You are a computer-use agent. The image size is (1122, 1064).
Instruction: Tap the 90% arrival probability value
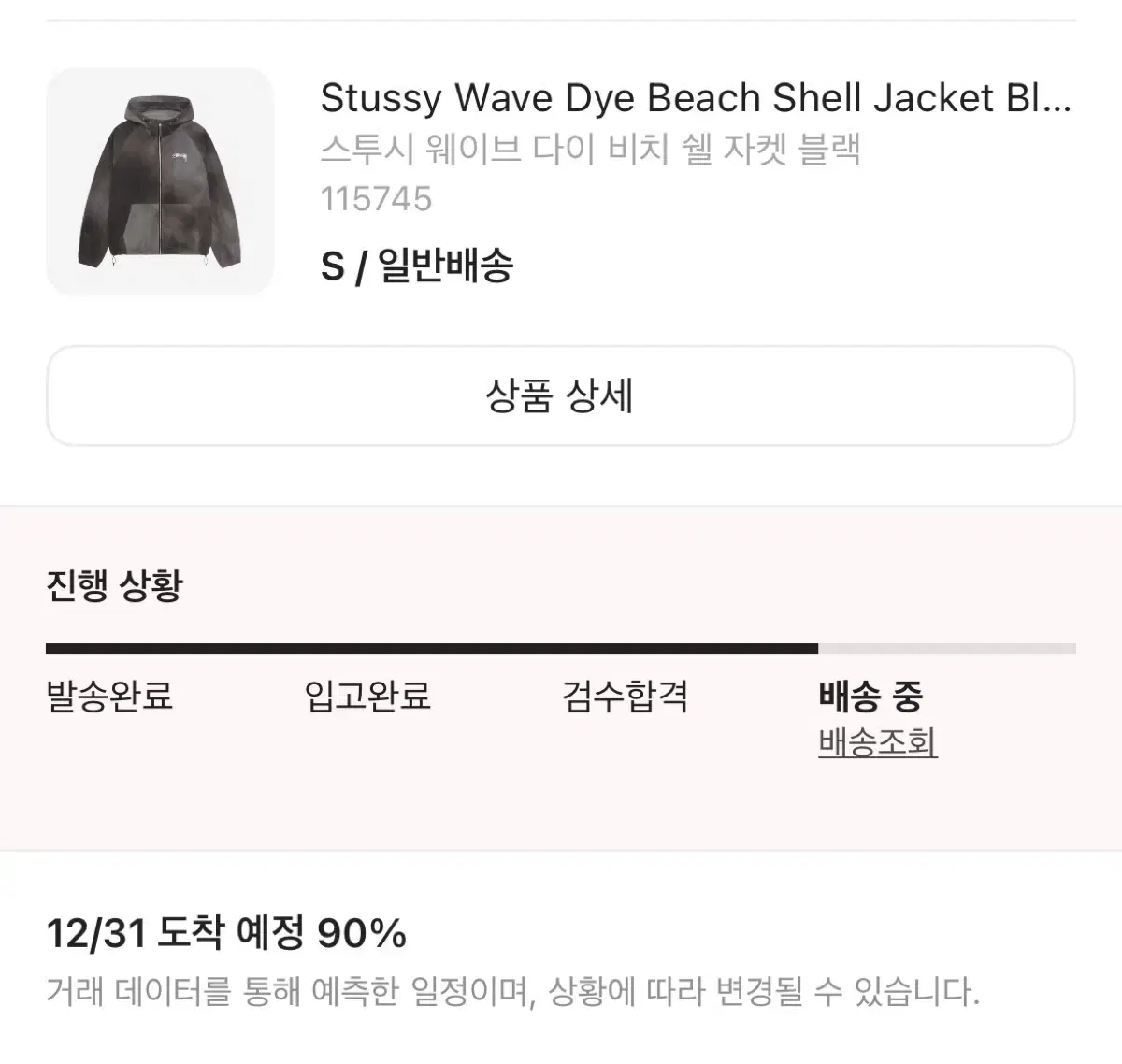(x=362, y=933)
